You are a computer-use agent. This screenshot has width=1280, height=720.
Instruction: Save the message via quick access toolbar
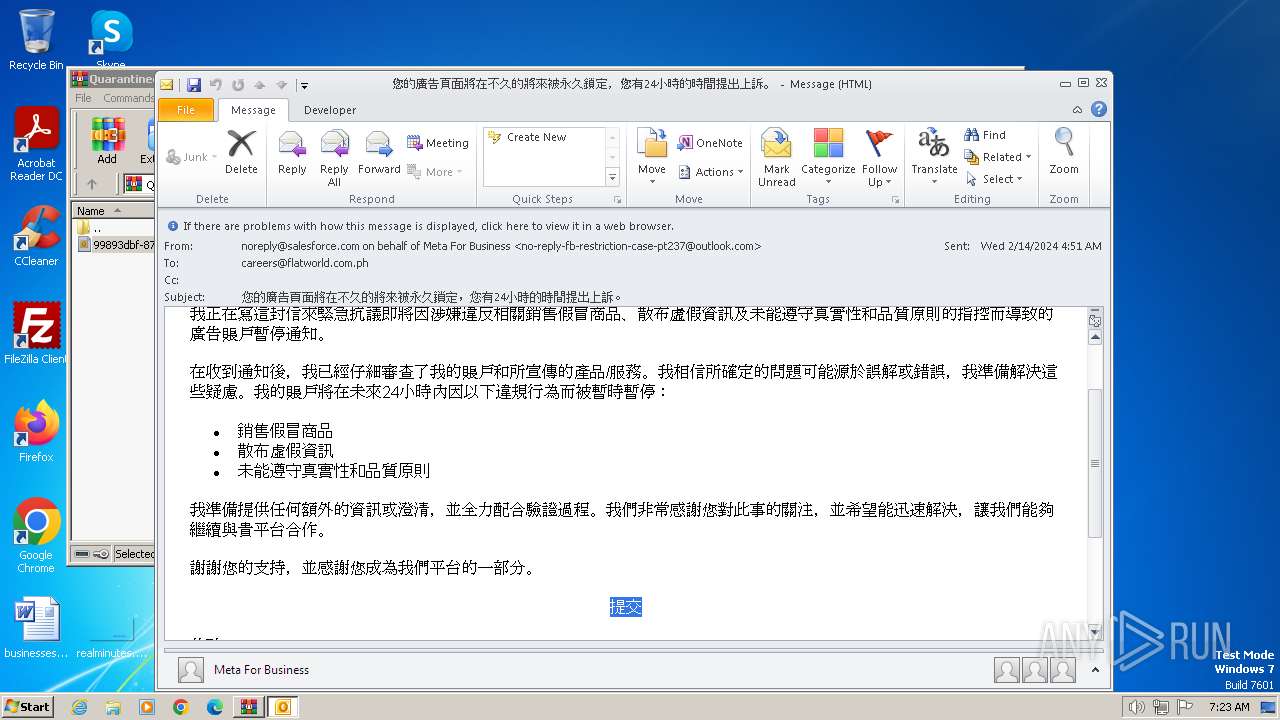pos(194,85)
